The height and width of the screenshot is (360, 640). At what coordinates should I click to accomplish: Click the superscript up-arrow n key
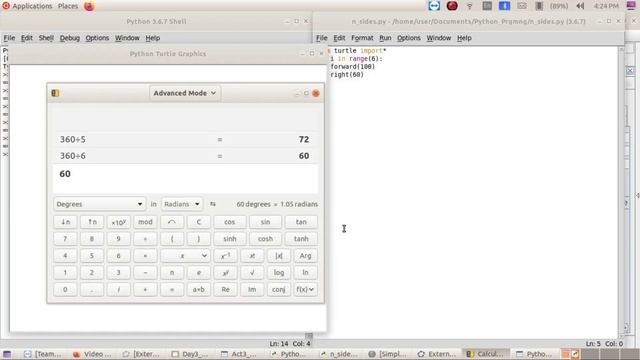[92, 222]
